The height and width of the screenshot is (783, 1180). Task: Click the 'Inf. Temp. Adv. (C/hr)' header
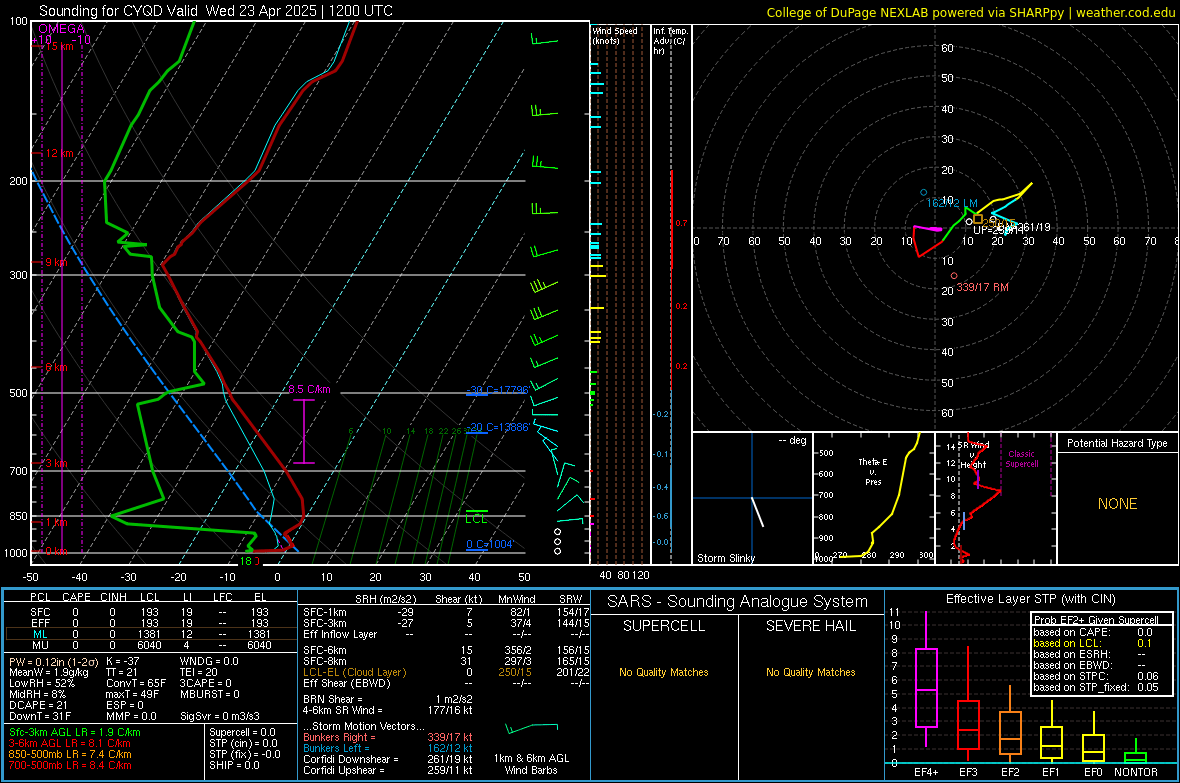(670, 41)
